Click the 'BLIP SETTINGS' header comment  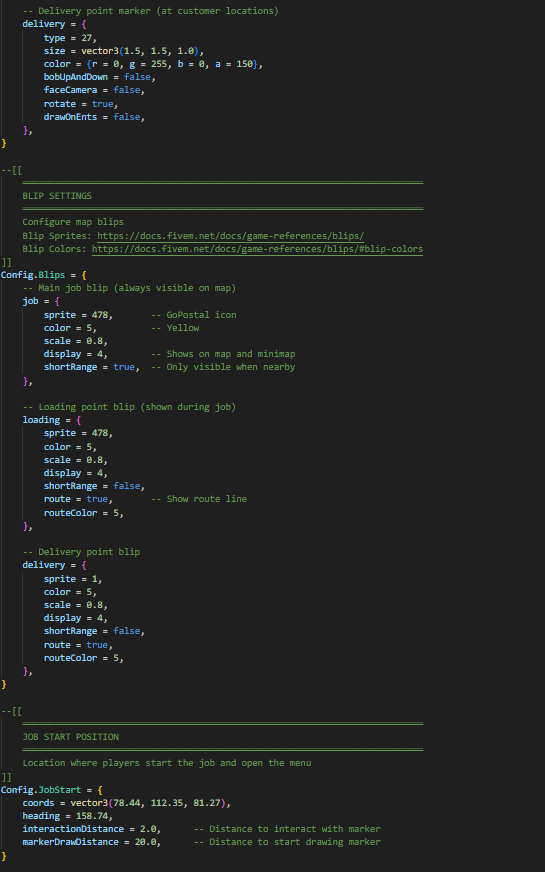coord(57,196)
